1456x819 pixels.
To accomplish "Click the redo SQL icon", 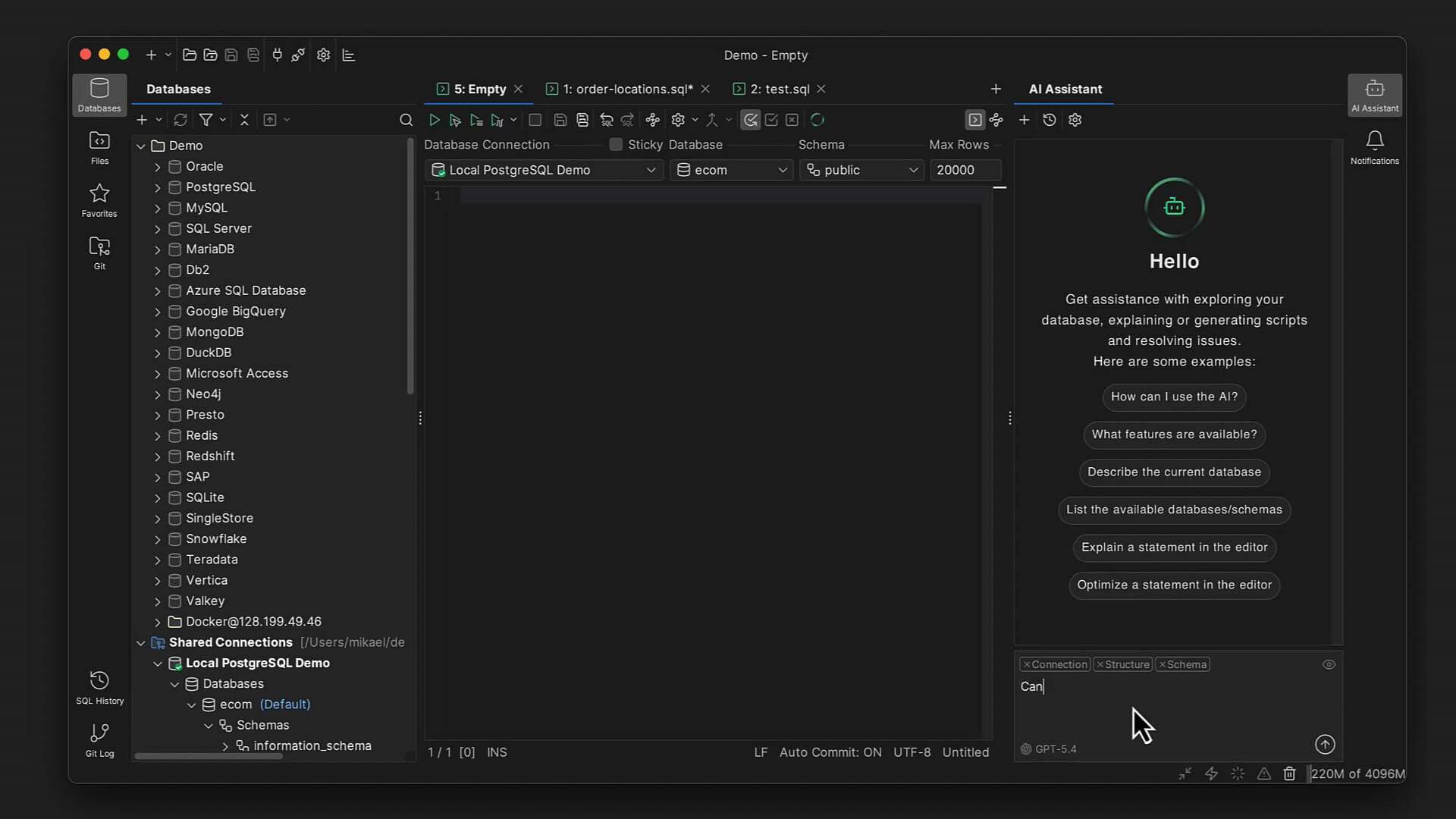I will pyautogui.click(x=627, y=120).
